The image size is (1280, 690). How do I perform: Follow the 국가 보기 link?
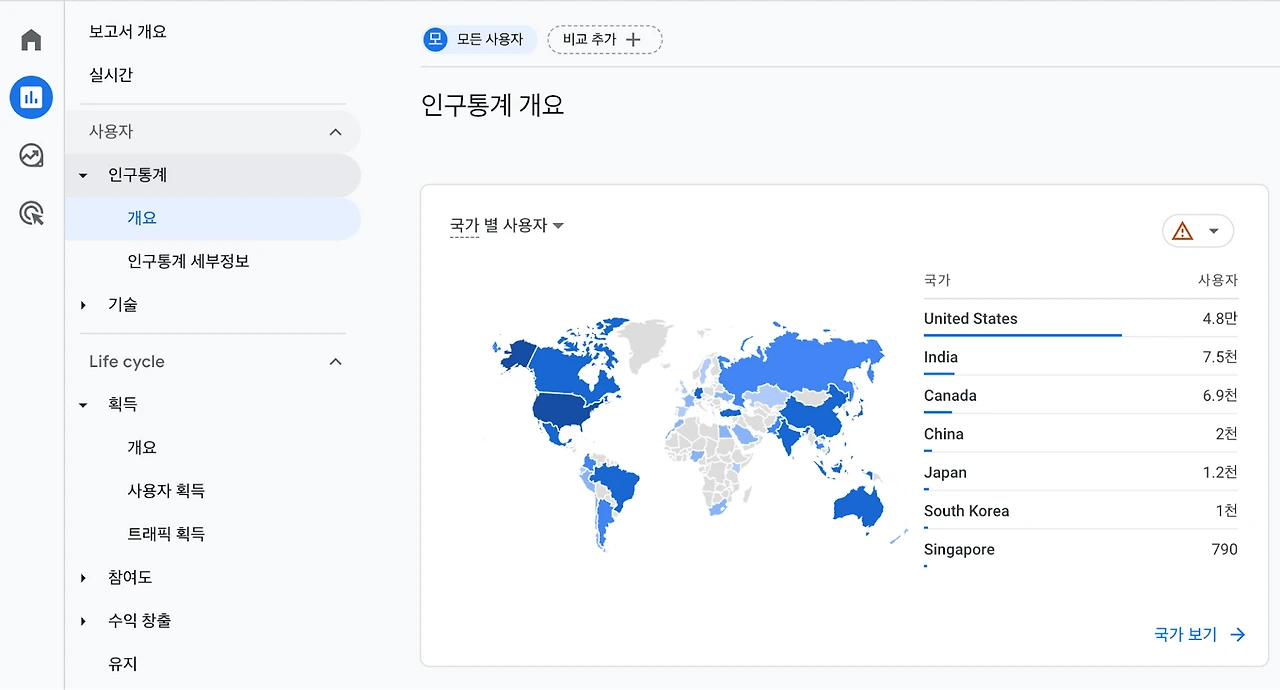coord(1186,635)
